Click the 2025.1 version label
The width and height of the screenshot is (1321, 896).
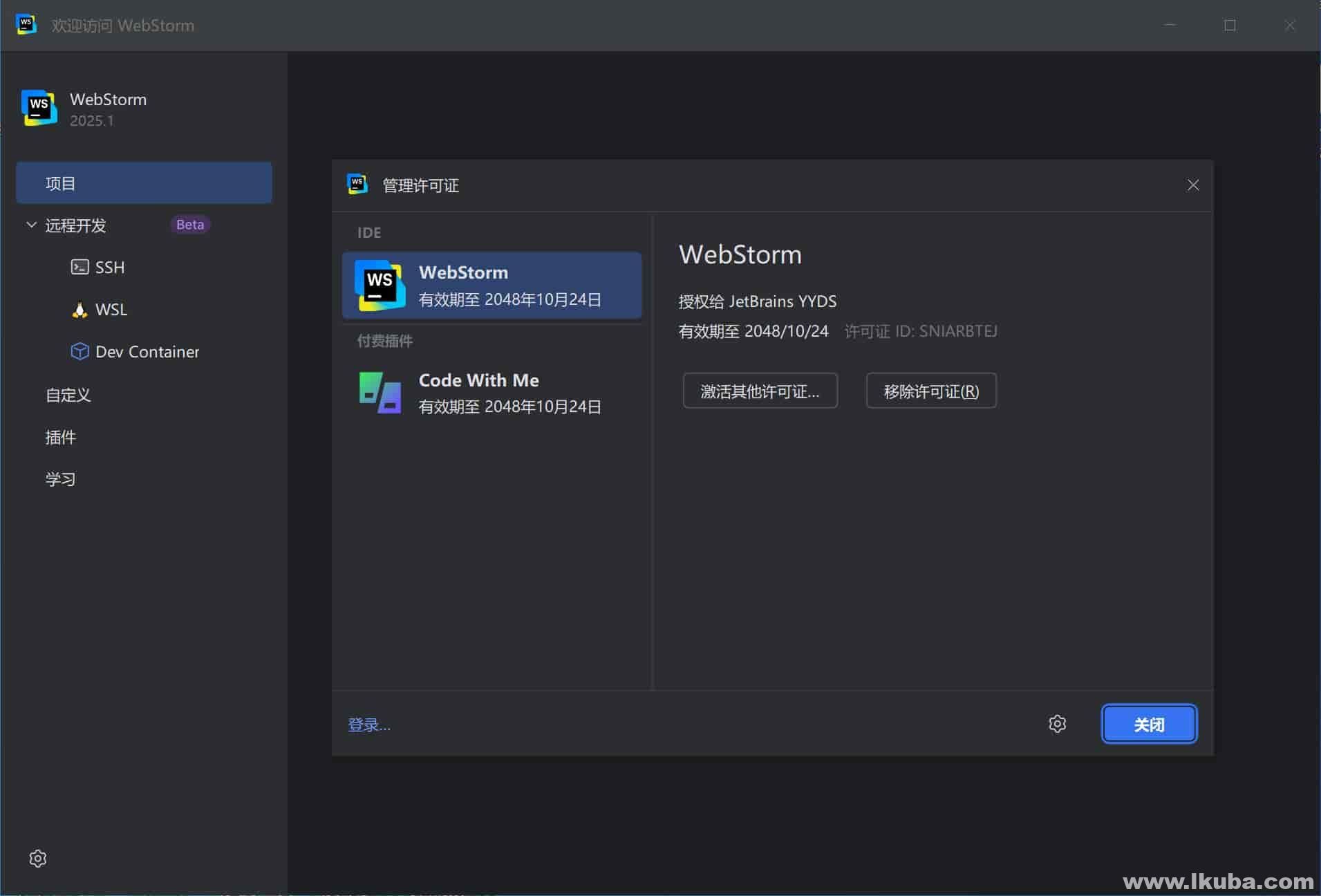(91, 121)
